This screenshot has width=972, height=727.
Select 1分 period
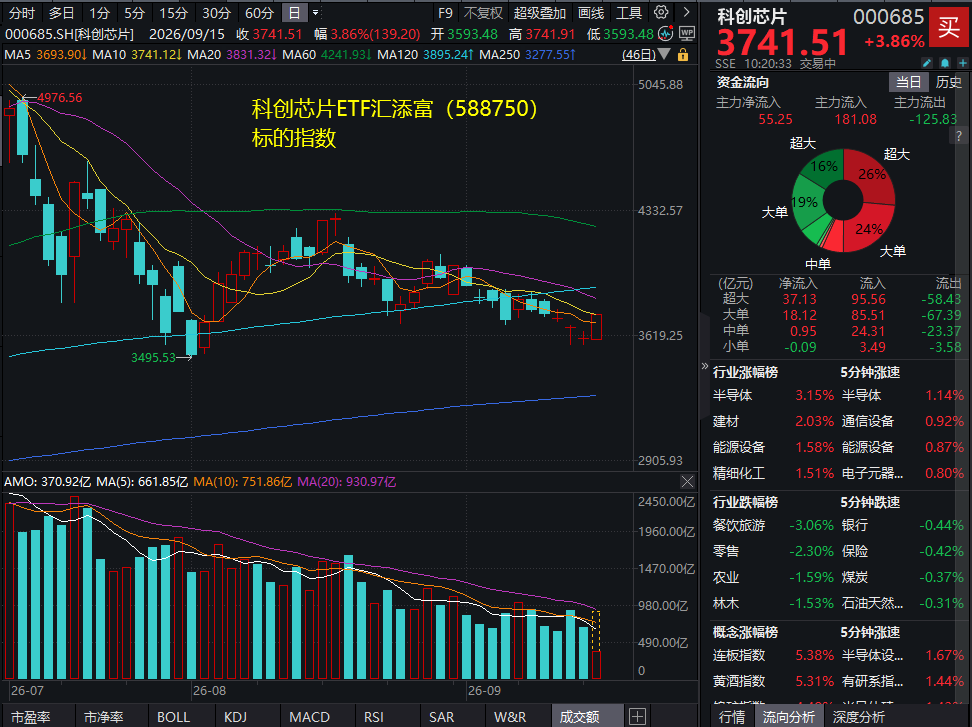(x=99, y=13)
